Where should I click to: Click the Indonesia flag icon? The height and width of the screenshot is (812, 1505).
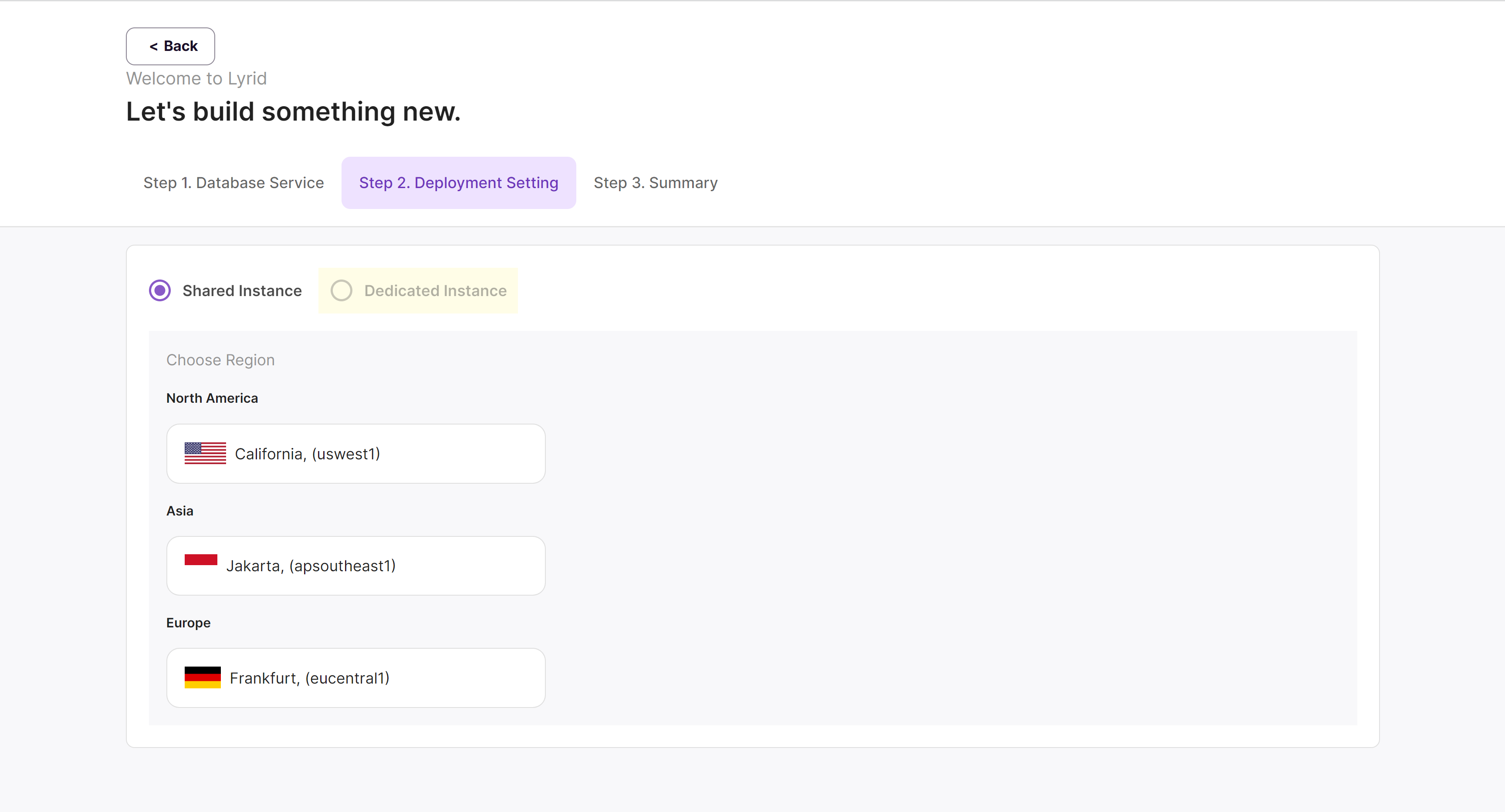point(200,560)
